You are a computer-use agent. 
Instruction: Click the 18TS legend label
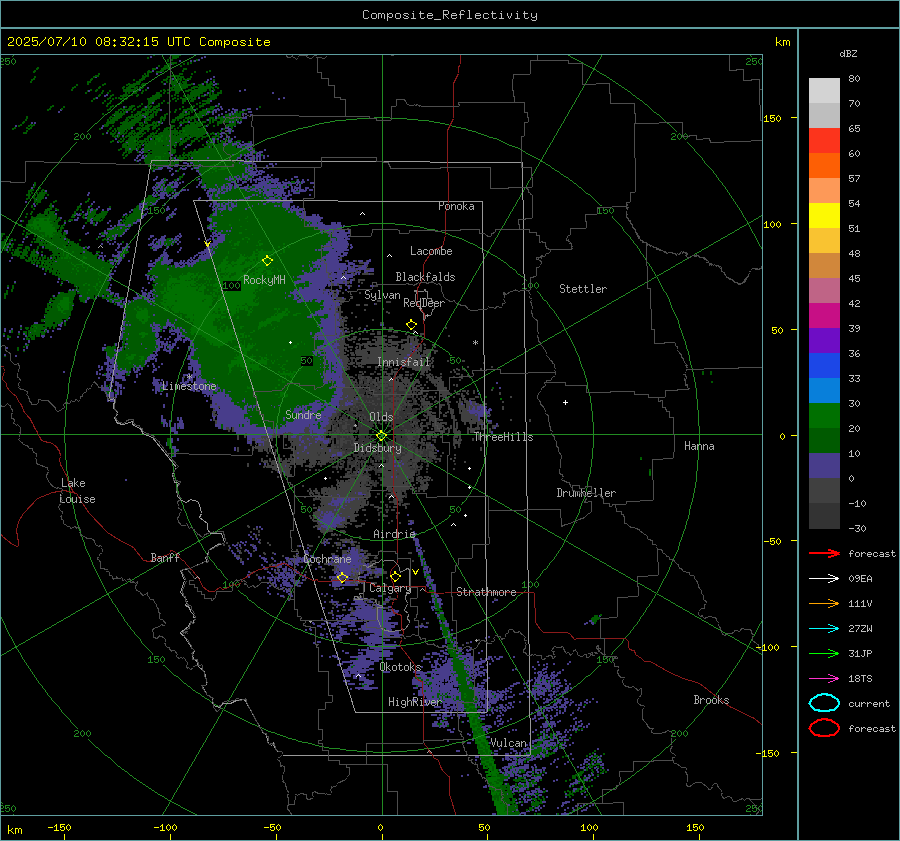click(860, 679)
